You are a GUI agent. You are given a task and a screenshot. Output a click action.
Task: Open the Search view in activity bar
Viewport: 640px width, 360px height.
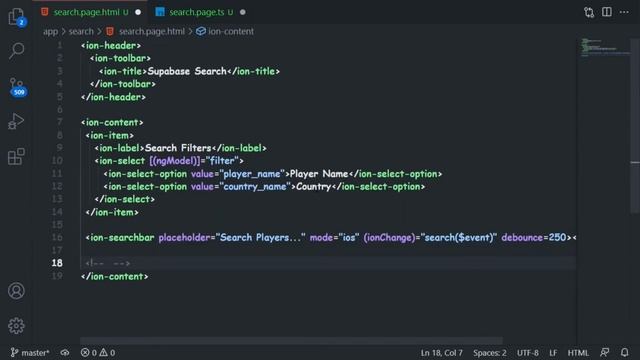tap(17, 51)
